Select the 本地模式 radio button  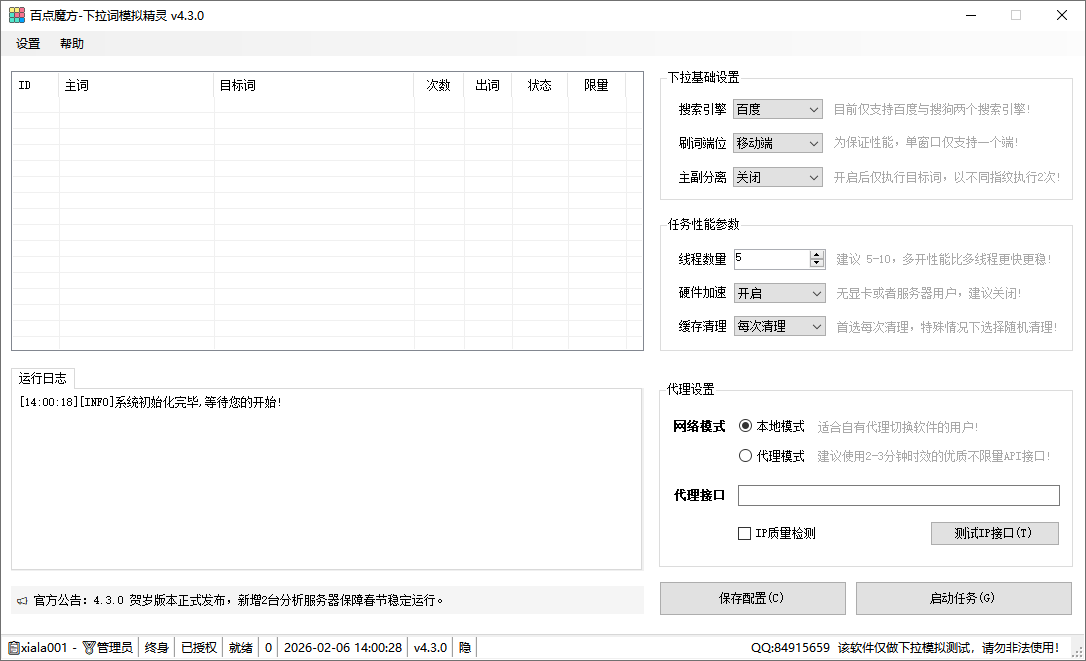tap(745, 426)
